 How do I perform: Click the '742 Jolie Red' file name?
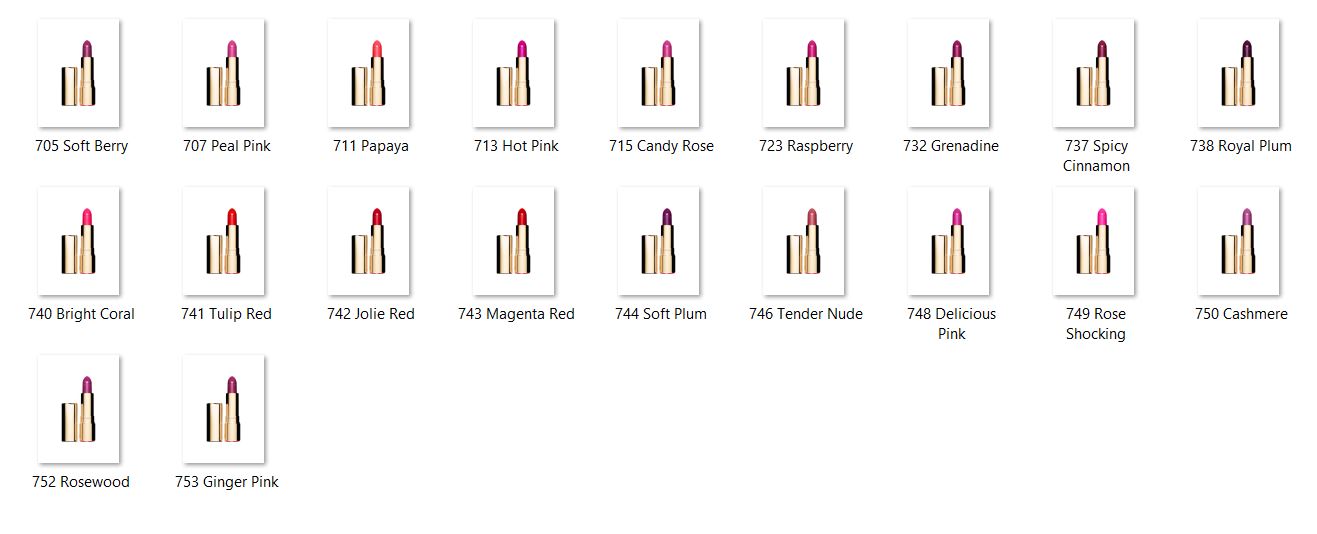tap(371, 314)
